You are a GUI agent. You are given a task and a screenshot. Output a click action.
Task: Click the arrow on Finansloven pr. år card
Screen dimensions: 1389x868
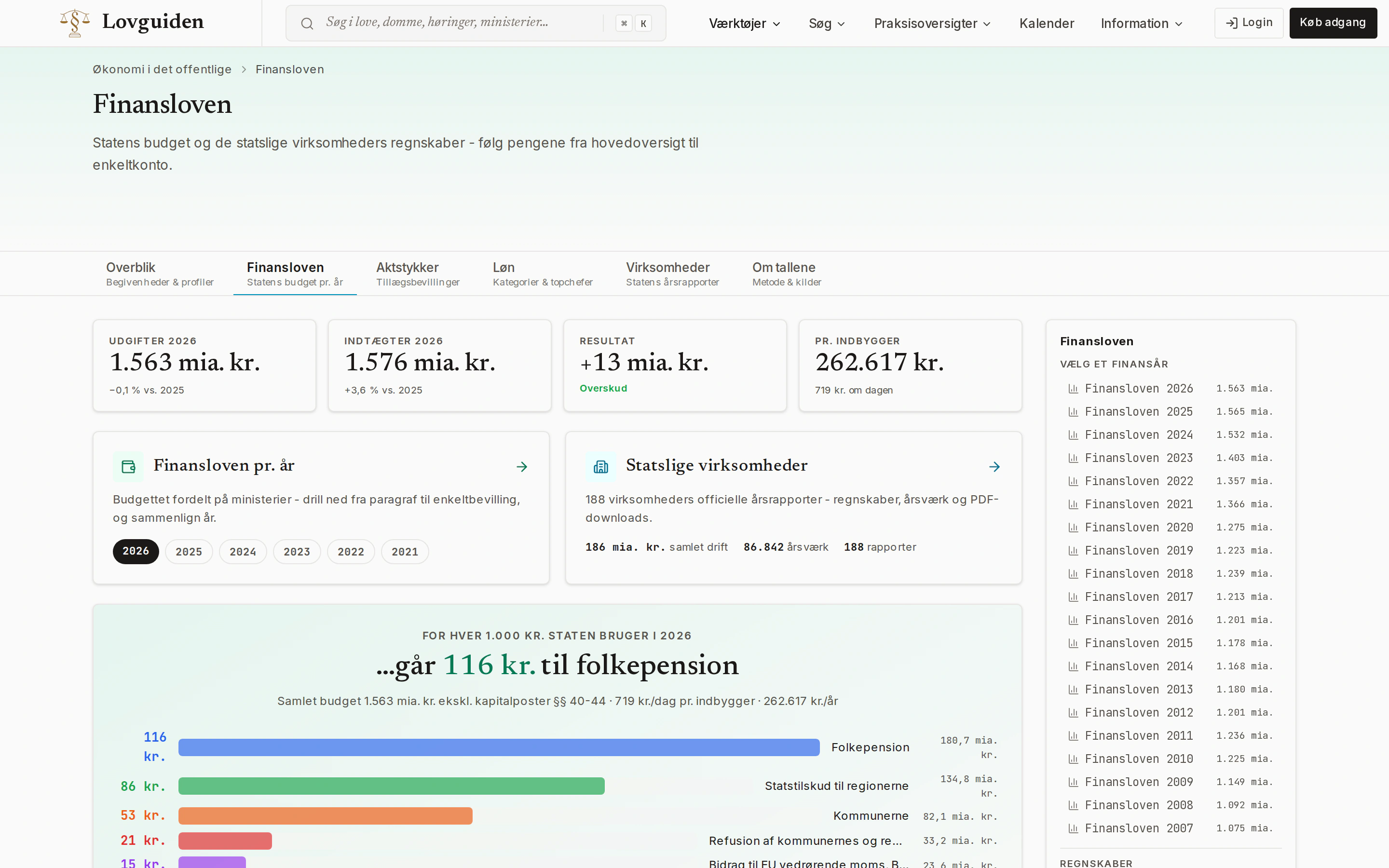click(x=522, y=467)
